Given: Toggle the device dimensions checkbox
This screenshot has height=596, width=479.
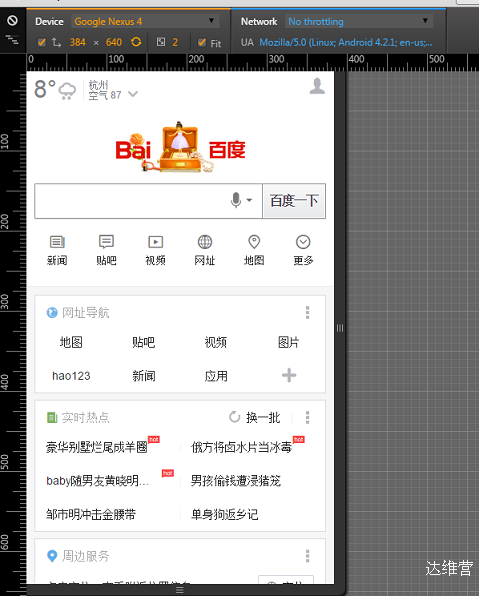Looking at the screenshot, I should (42, 42).
